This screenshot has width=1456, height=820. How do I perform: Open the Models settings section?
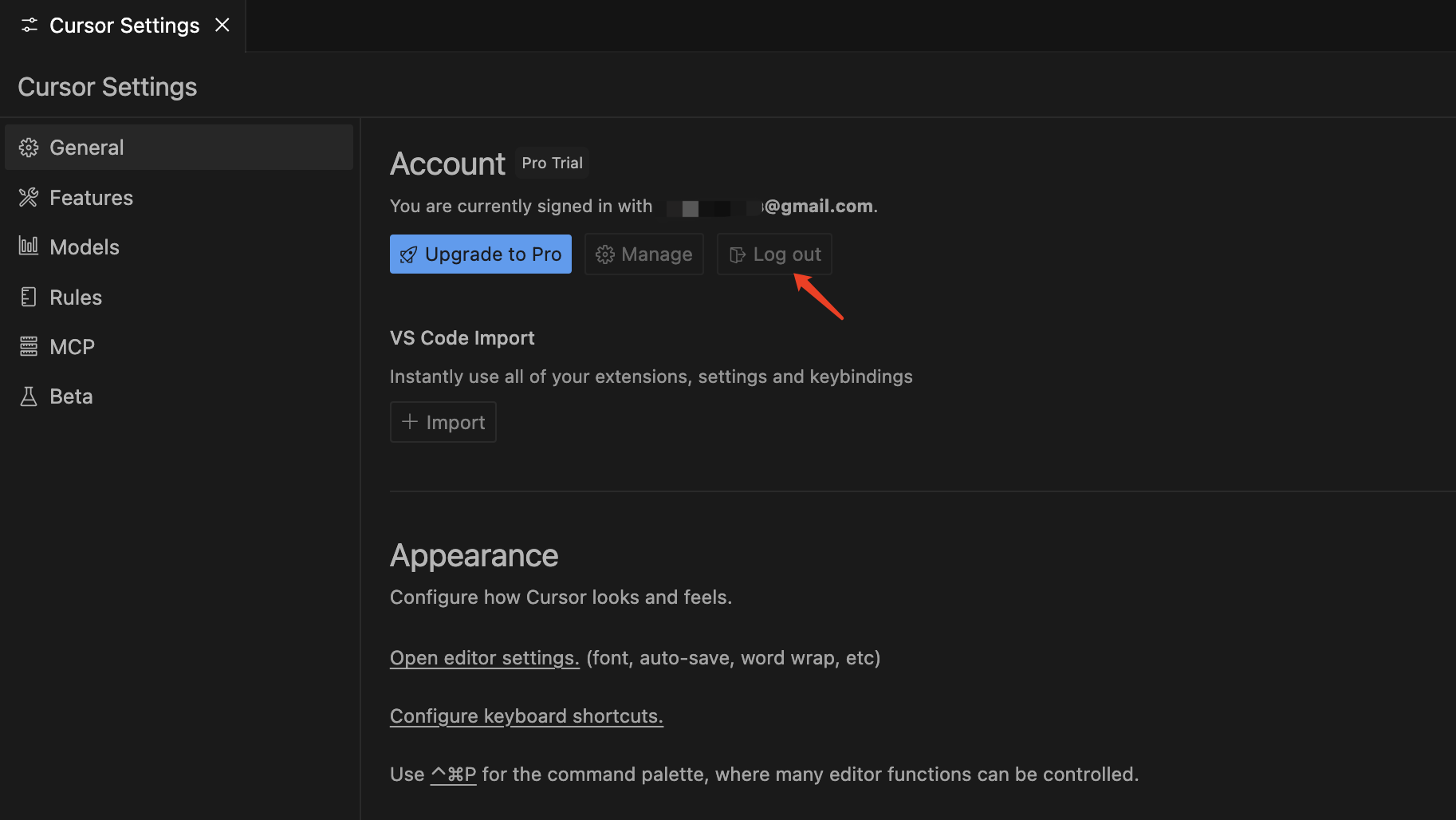(x=179, y=247)
